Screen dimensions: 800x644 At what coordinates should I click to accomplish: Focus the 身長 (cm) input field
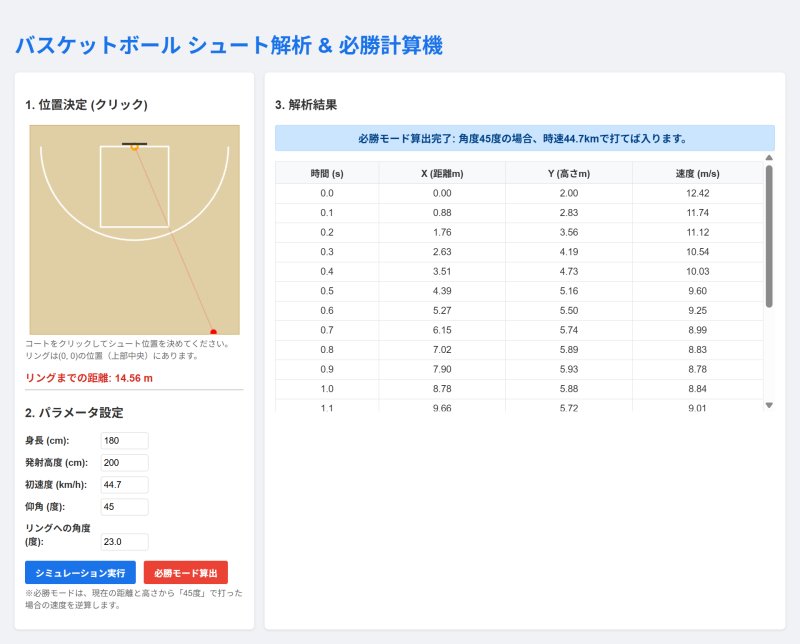pos(124,441)
